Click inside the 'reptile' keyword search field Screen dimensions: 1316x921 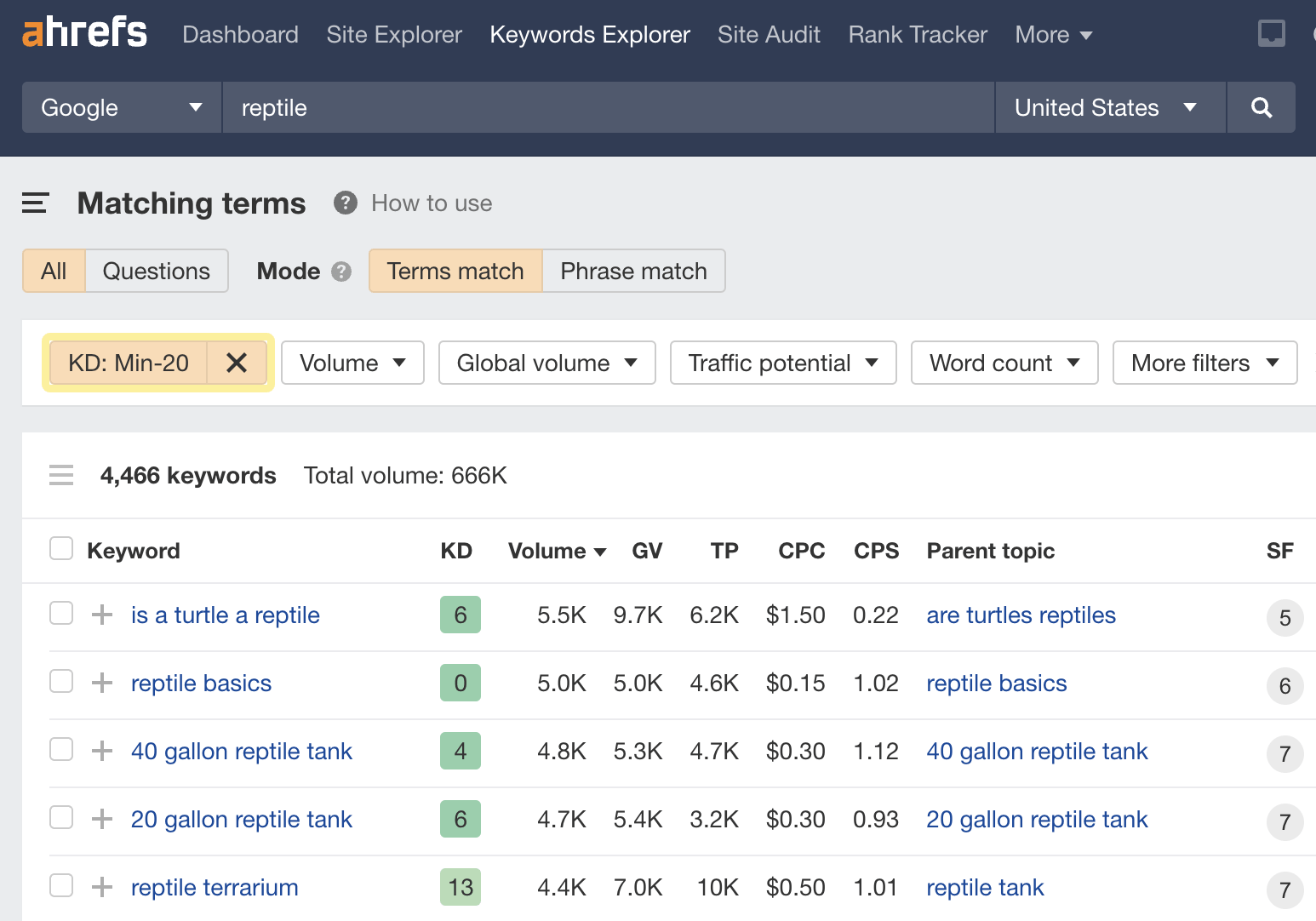[596, 107]
